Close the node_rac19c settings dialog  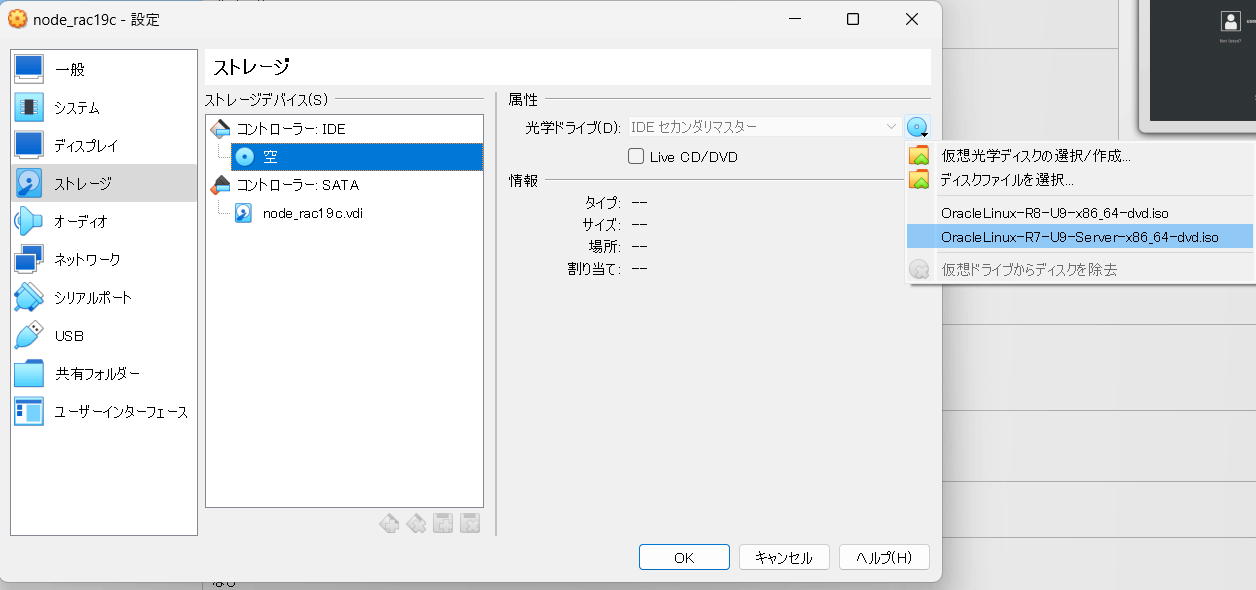pyautogui.click(x=912, y=19)
